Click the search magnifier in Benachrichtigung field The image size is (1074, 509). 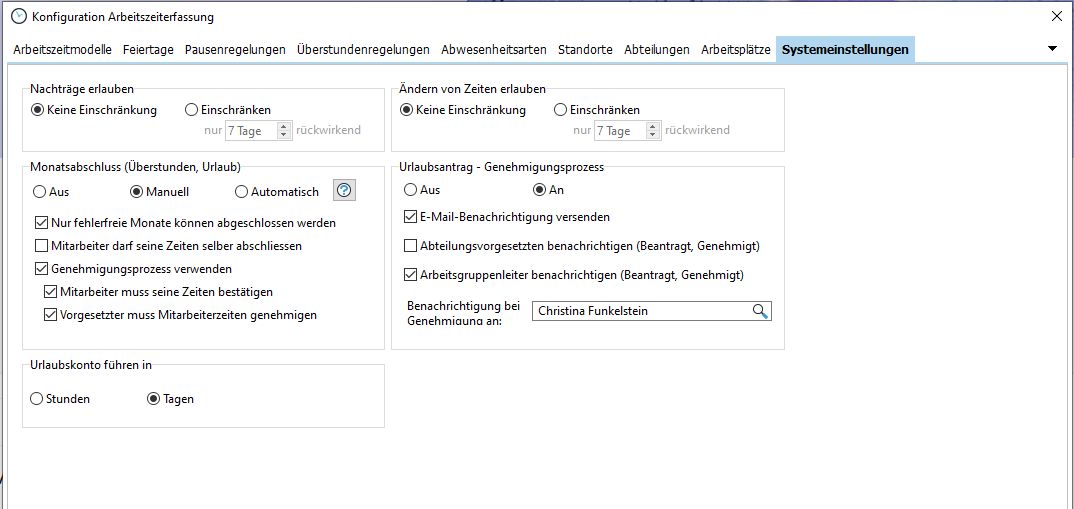tap(760, 311)
